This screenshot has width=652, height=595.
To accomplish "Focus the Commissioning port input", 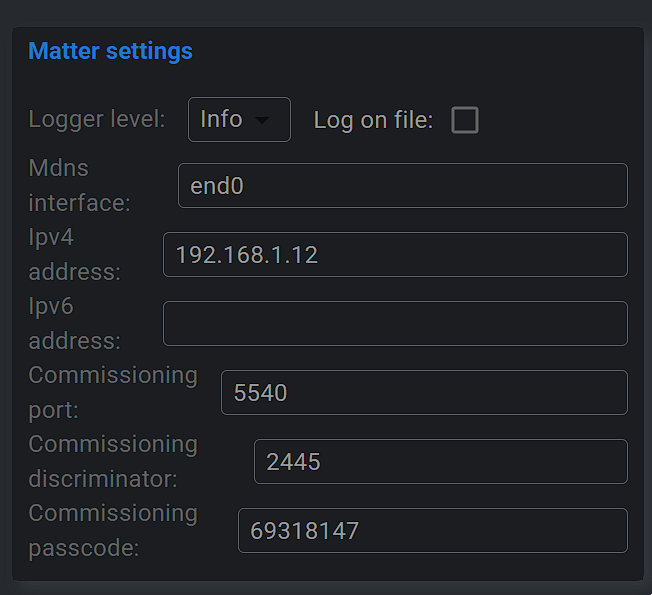I will tap(424, 393).
